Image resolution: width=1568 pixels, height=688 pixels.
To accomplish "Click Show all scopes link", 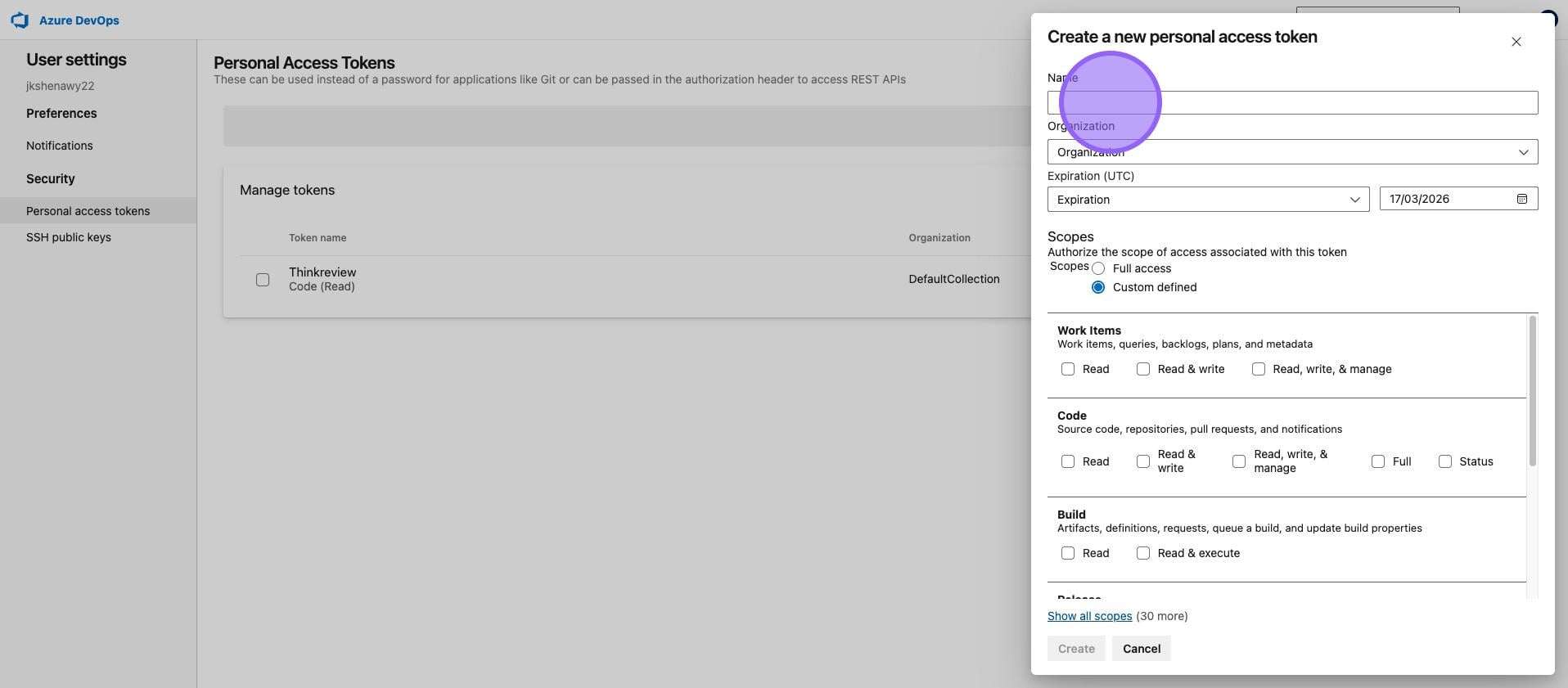I will [1089, 616].
